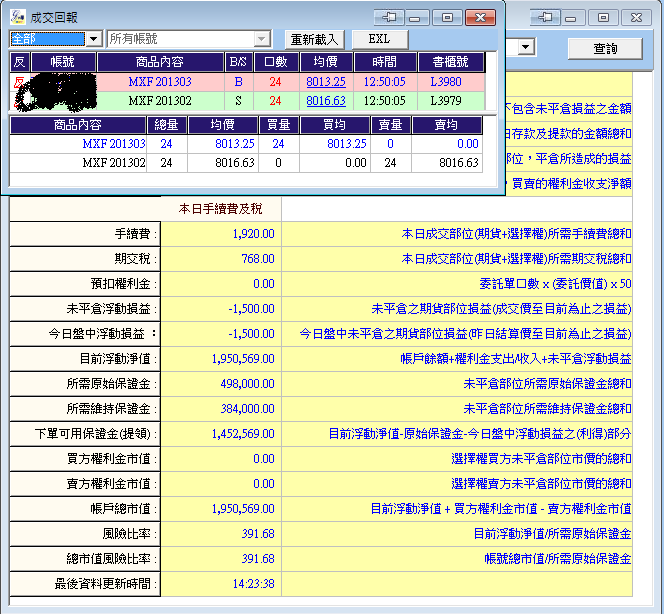Maximize the background account window
Screen dimensions: 664x614
(603, 17)
